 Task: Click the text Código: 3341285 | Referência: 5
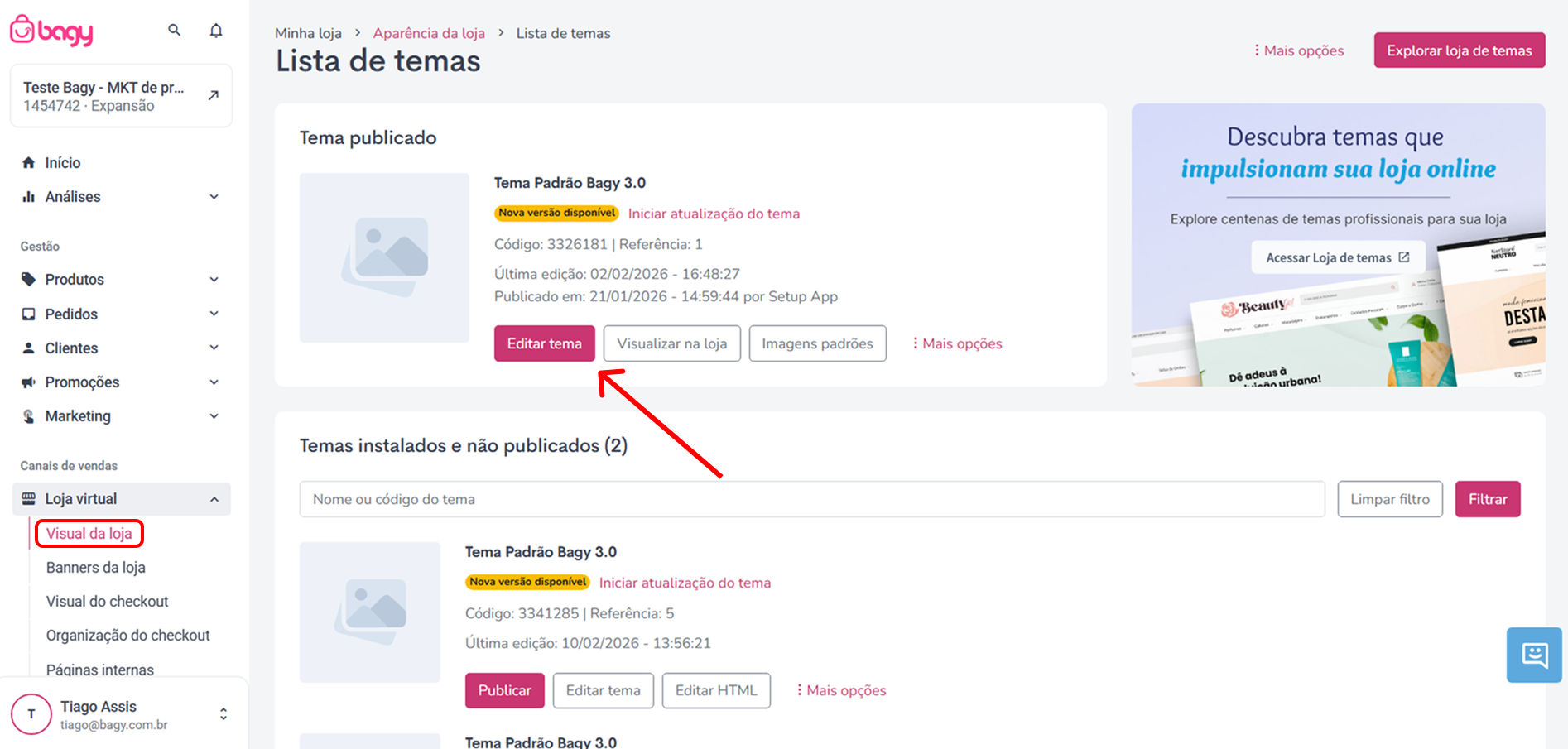point(570,613)
